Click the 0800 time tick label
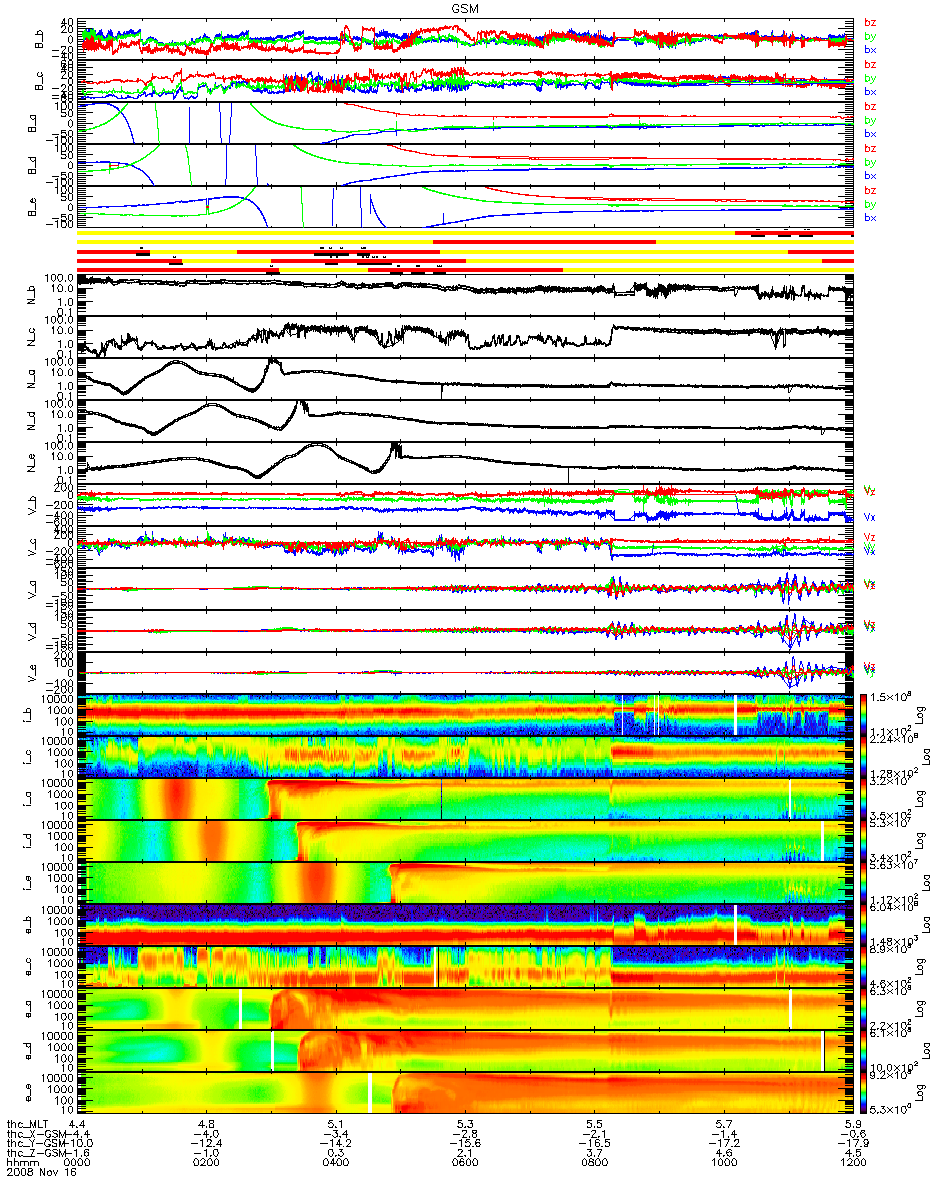The height and width of the screenshot is (1200, 930). 594,1163
